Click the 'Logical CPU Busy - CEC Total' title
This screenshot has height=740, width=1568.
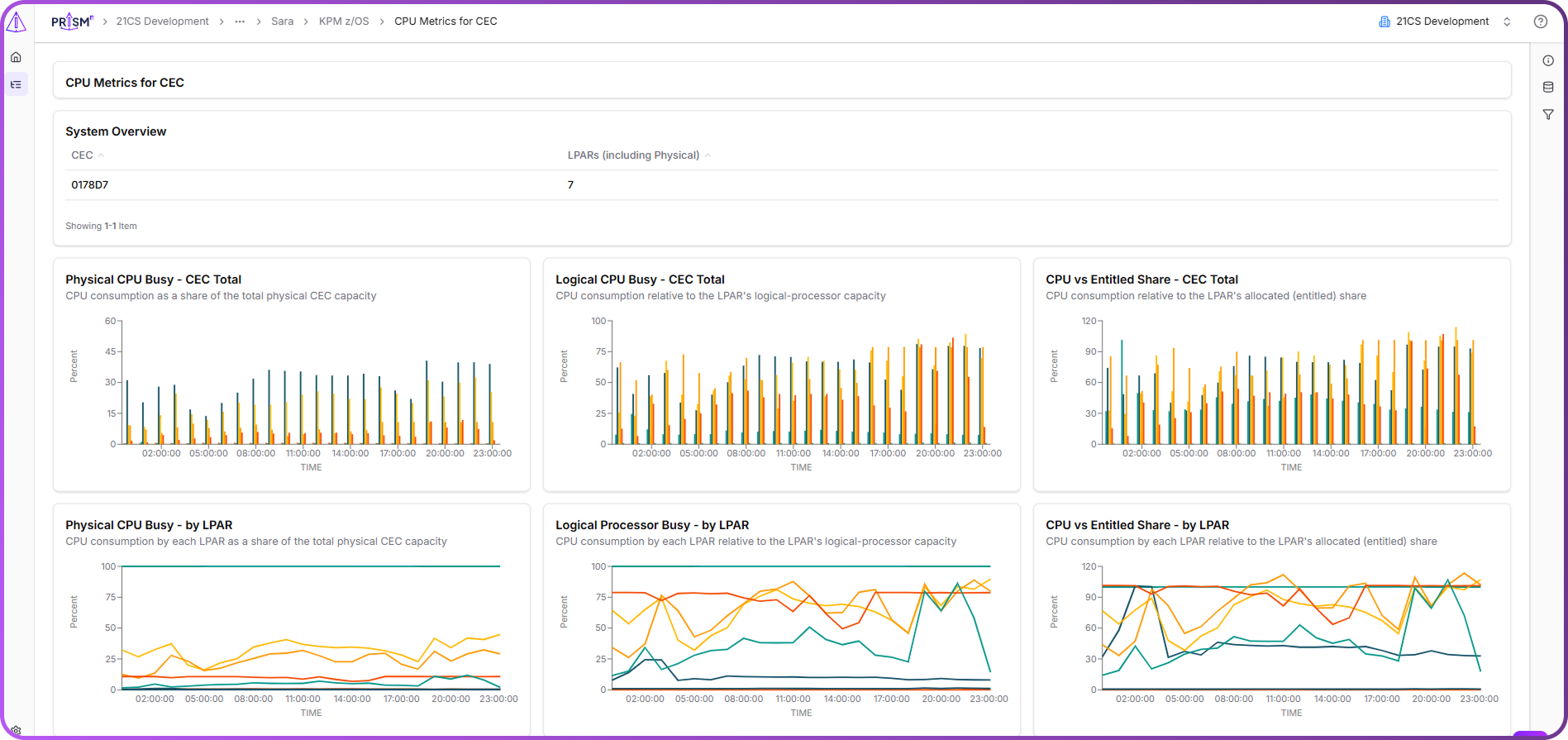click(x=640, y=279)
